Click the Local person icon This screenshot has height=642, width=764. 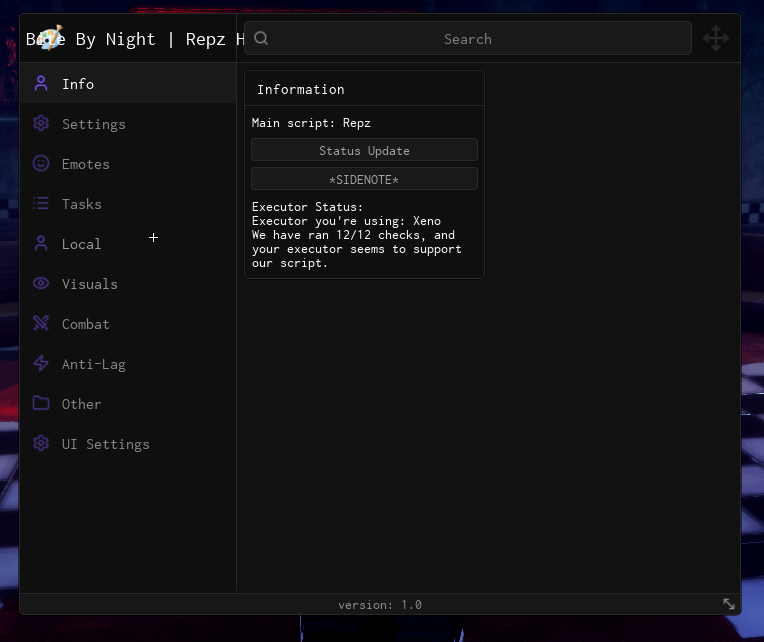pos(41,243)
